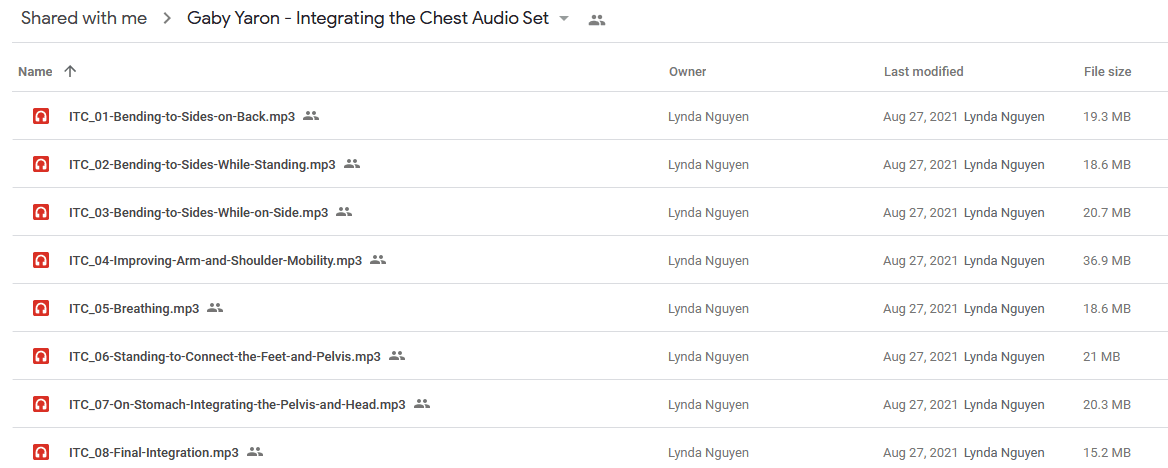Click shared people icon next to ITC_02-Bending-to-Sides-While-Standing.mp3
This screenshot has width=1168, height=468.
point(352,164)
